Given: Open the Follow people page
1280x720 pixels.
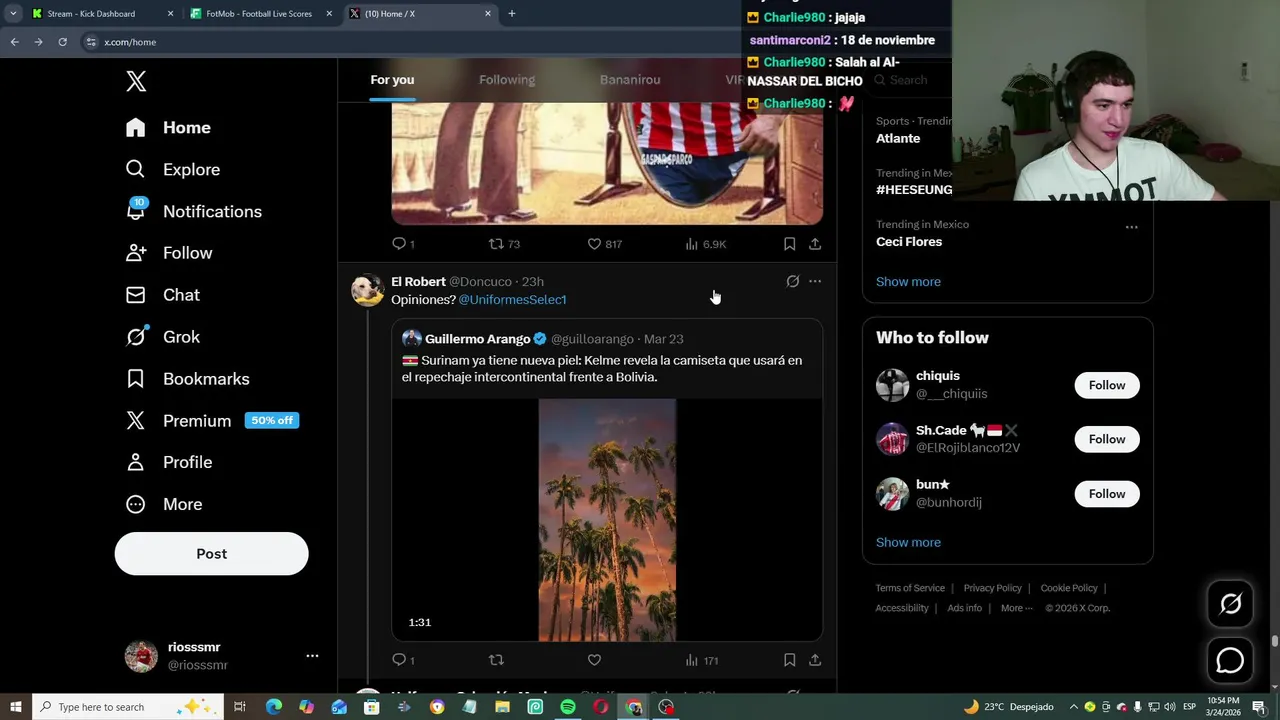Looking at the screenshot, I should pos(168,253).
